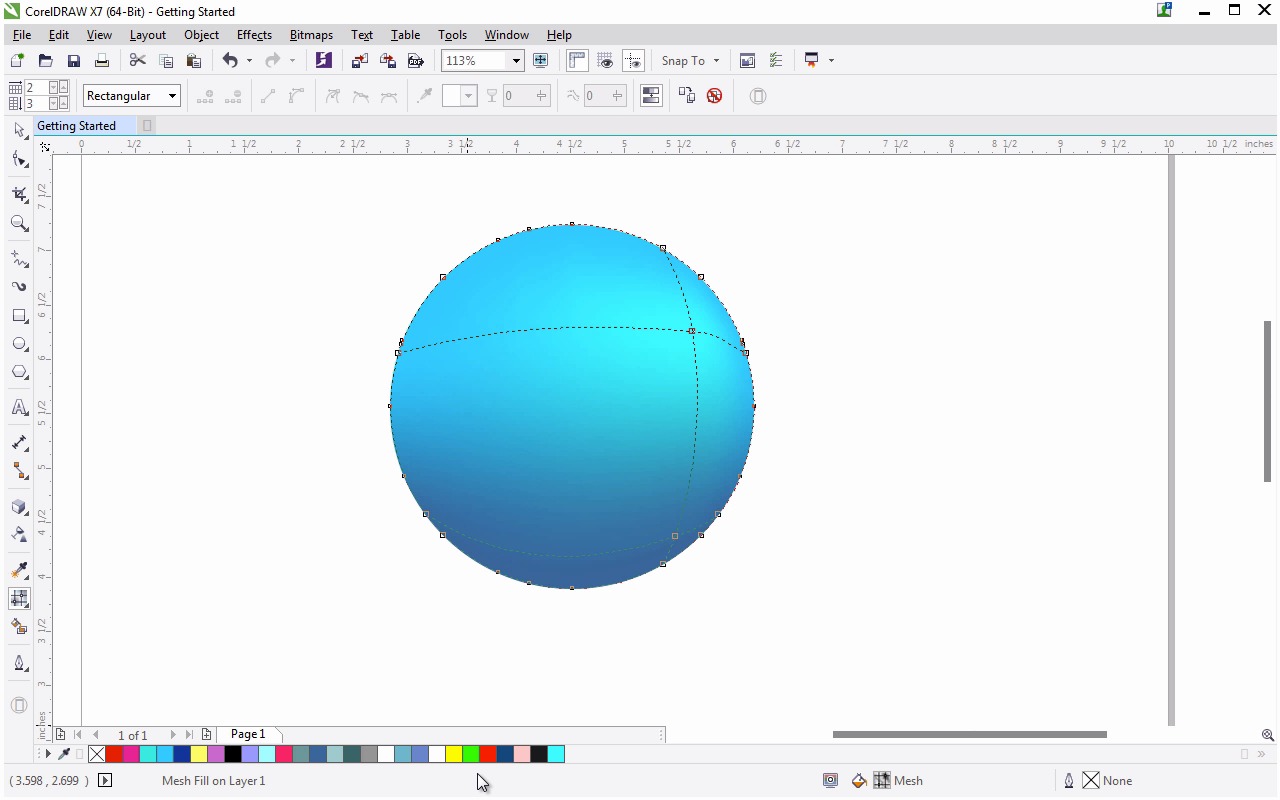This screenshot has height=800, width=1280.
Task: Select the Smart Fill tool
Action: pyautogui.click(x=19, y=627)
